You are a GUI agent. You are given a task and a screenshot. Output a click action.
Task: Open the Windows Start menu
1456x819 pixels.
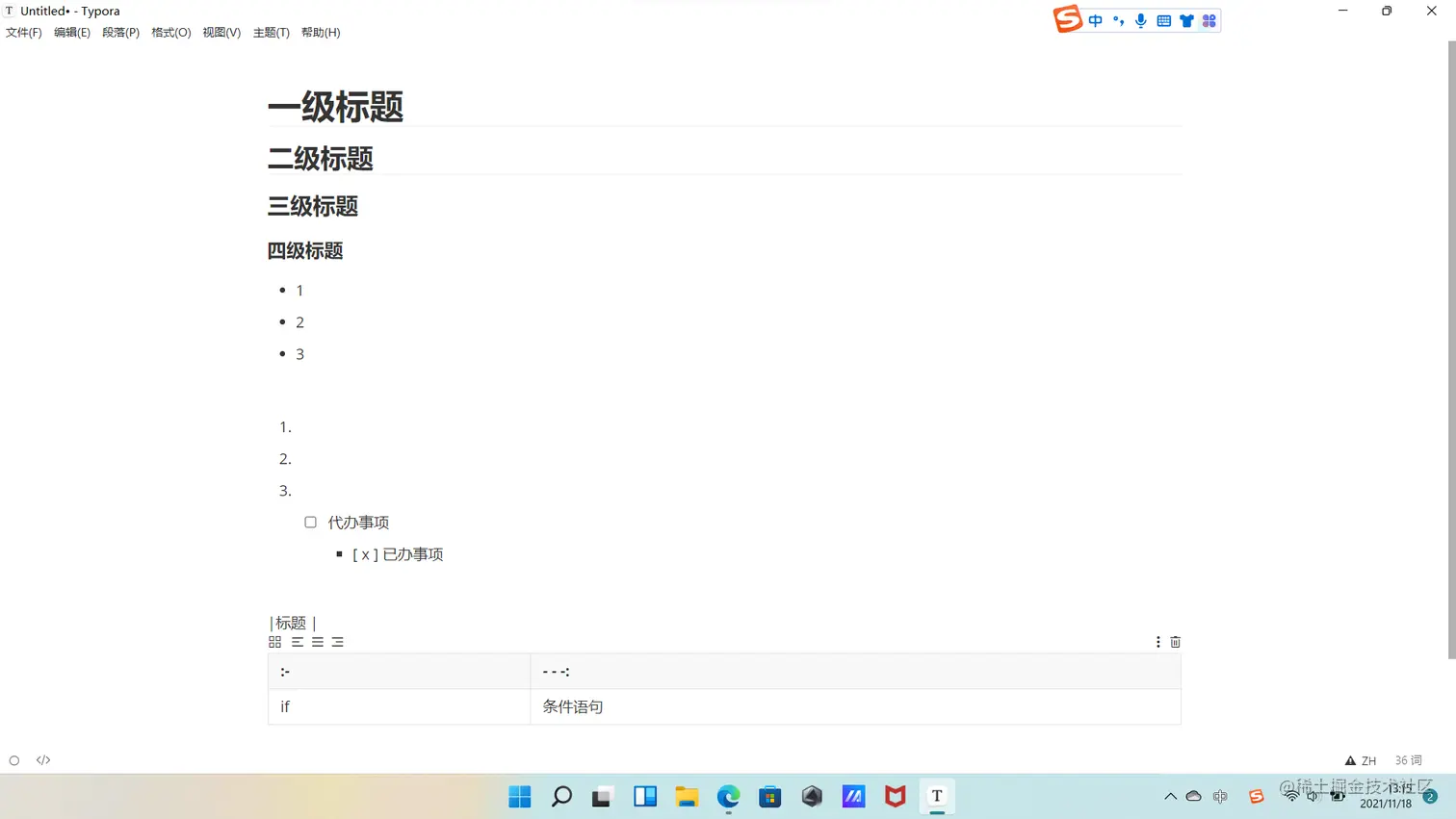pos(520,796)
